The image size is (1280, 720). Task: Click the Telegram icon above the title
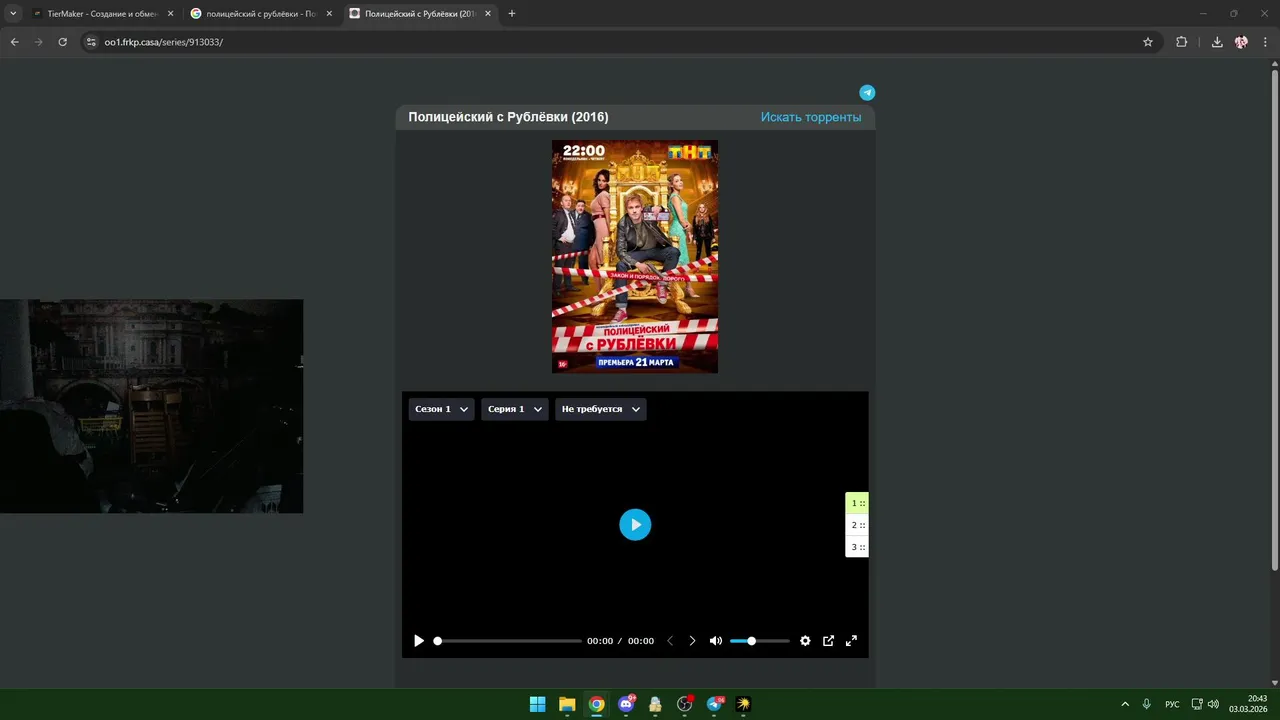[867, 92]
